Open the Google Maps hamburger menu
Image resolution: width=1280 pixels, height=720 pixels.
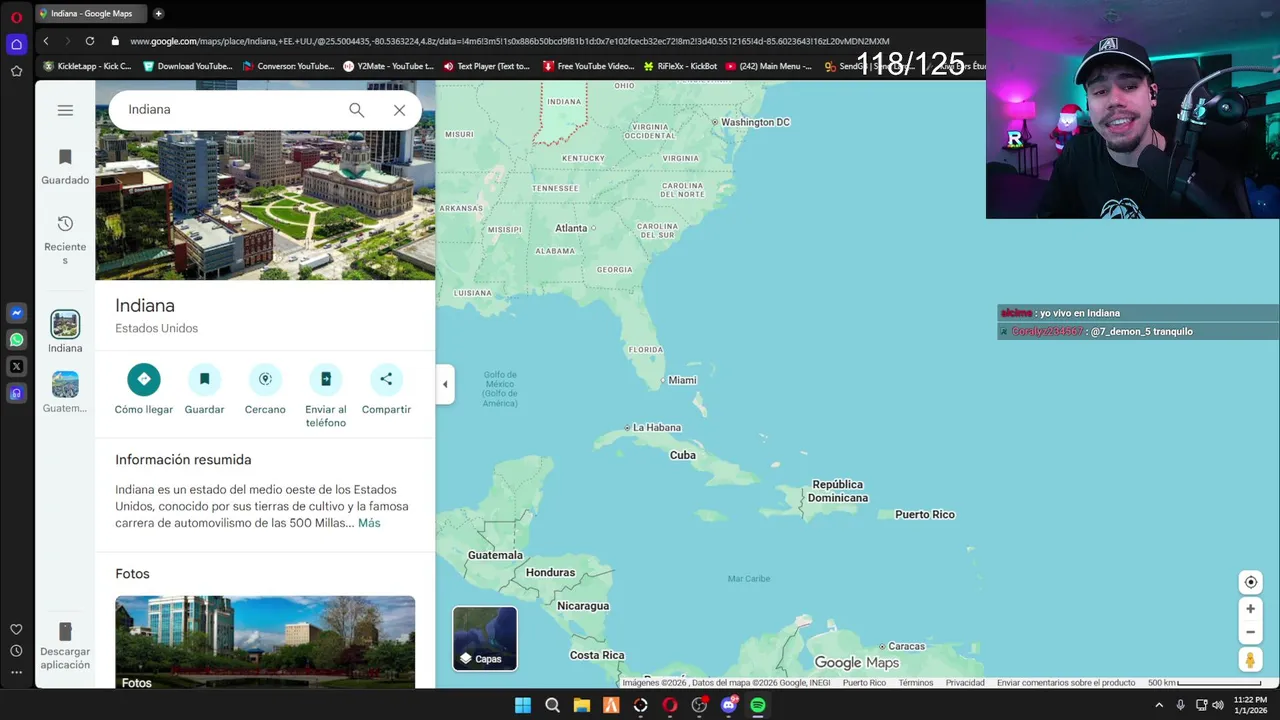65,110
